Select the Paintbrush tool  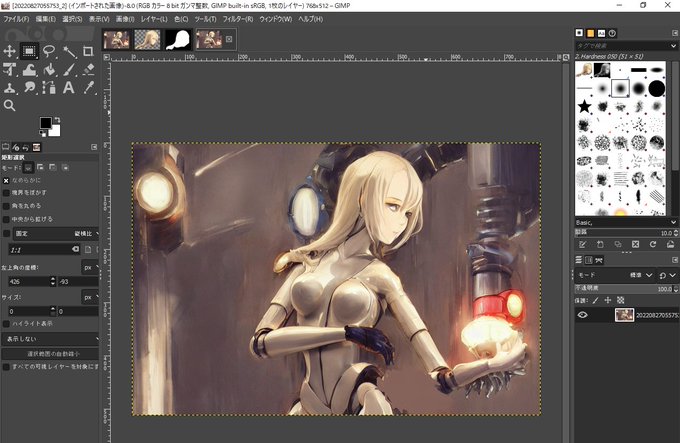click(x=69, y=69)
